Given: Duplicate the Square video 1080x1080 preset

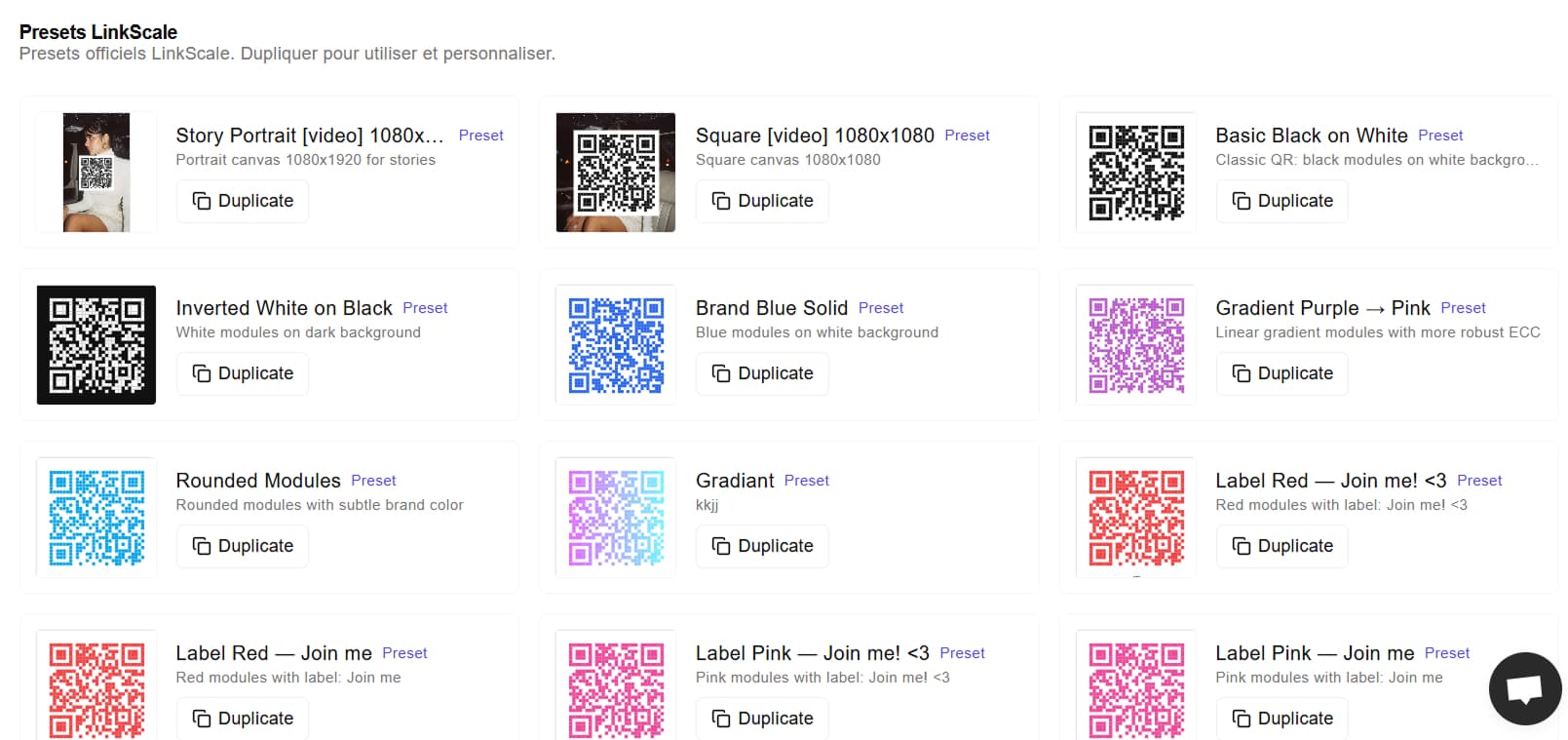Looking at the screenshot, I should 762,201.
